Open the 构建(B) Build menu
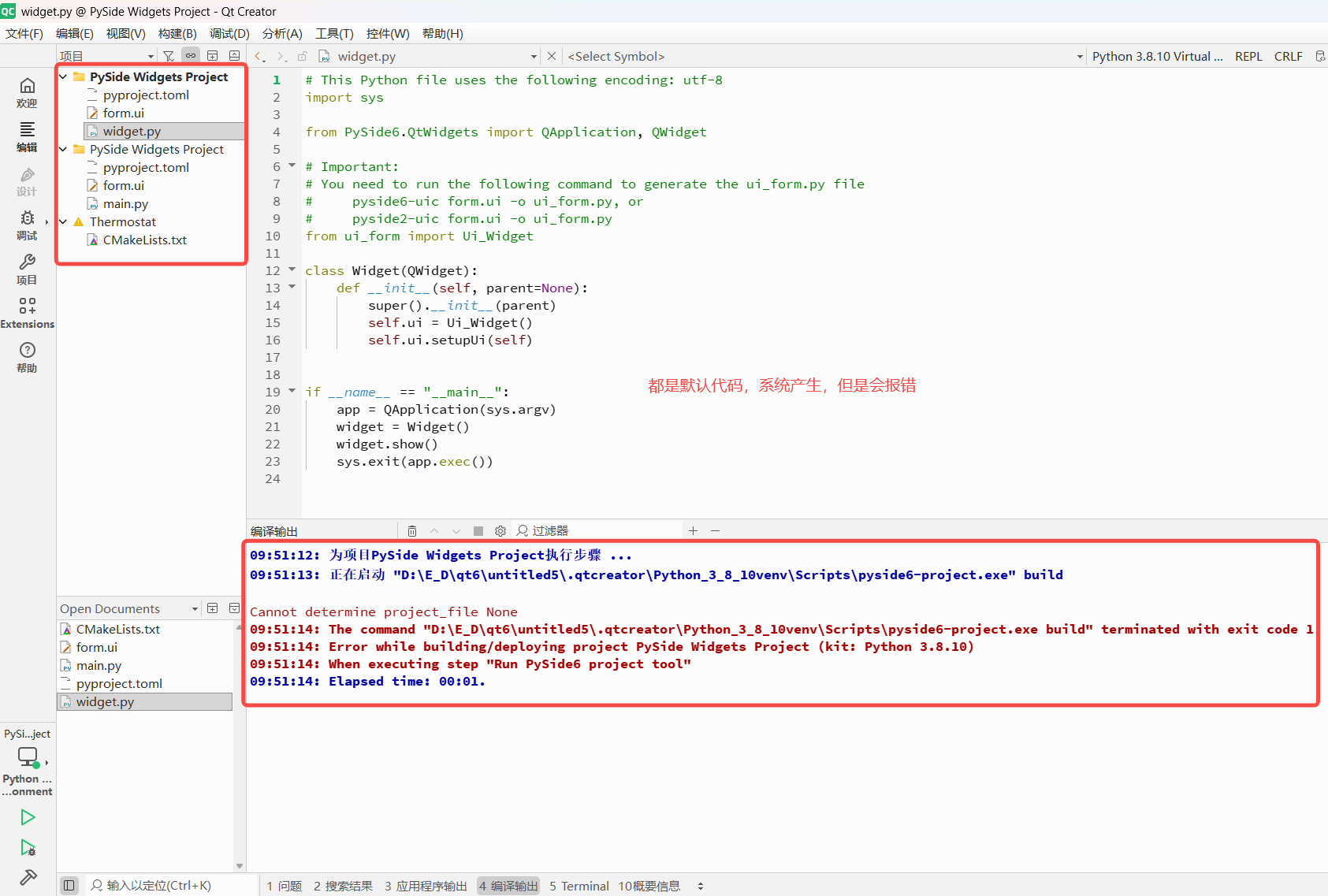The height and width of the screenshot is (896, 1328). (x=177, y=33)
